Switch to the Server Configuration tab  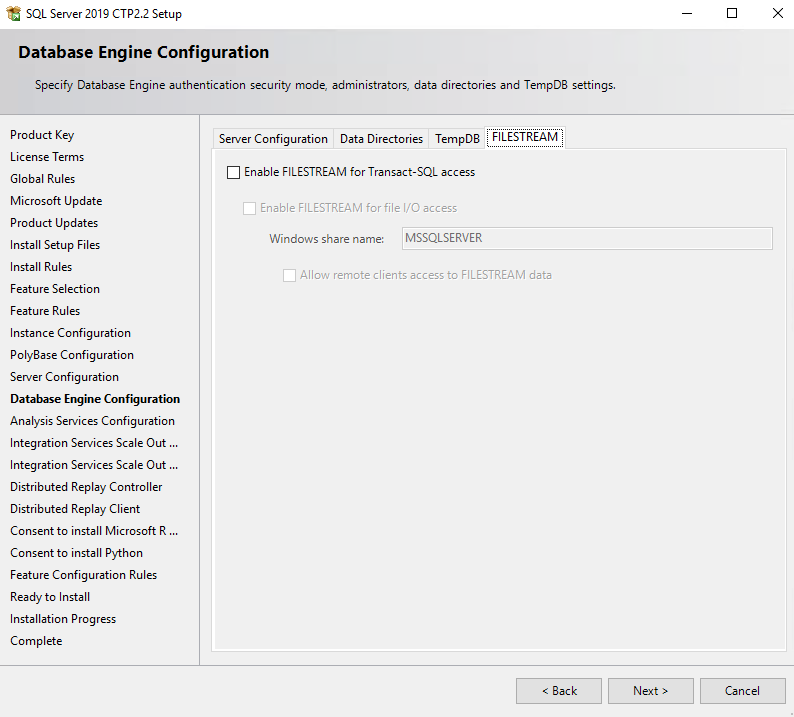pos(273,139)
